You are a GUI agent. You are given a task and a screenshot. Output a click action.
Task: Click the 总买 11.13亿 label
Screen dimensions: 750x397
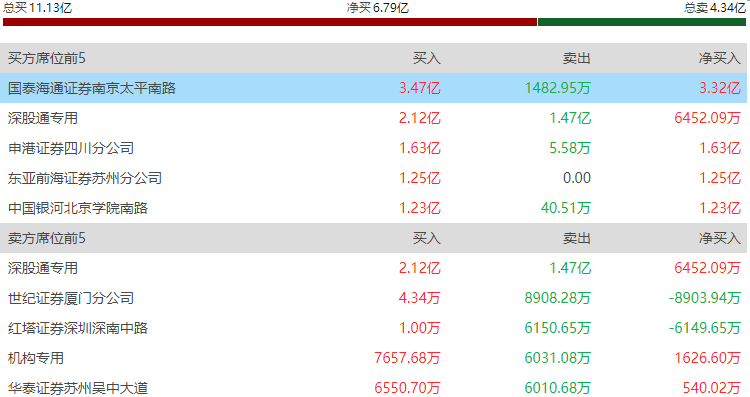[37, 8]
